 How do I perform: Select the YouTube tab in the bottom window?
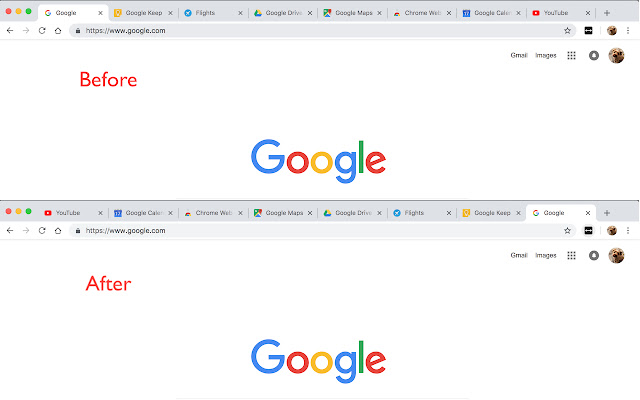[67, 213]
